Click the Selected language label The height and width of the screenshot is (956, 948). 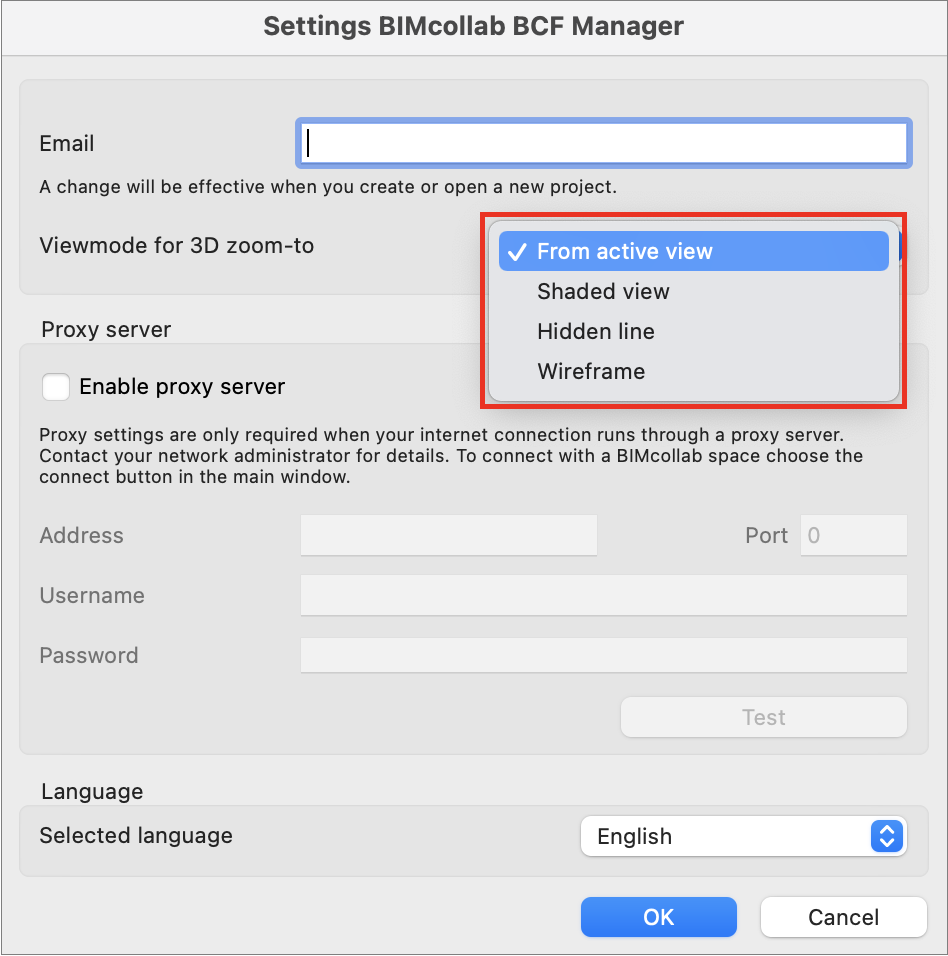pyautogui.click(x=136, y=835)
